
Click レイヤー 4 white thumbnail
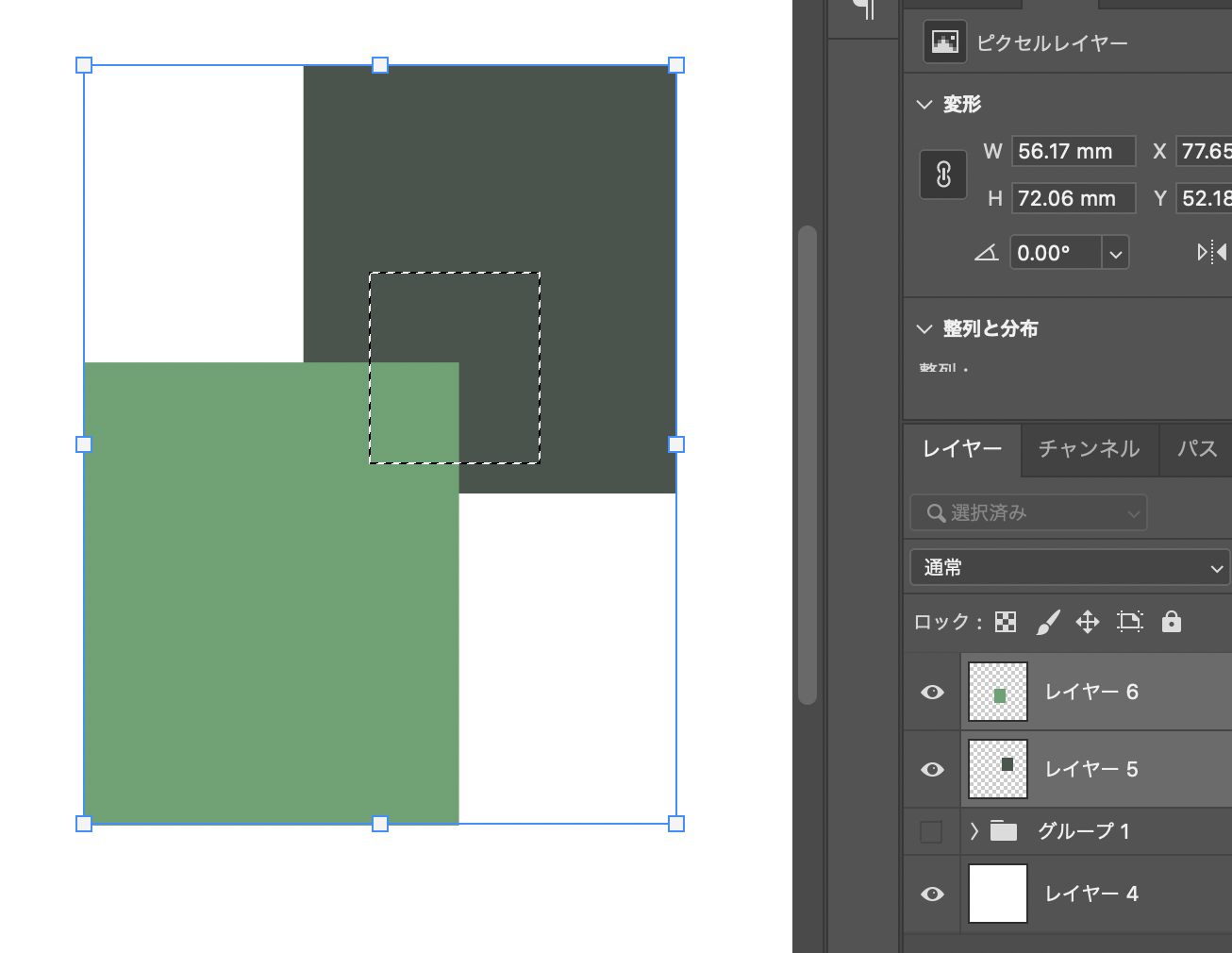pos(997,894)
